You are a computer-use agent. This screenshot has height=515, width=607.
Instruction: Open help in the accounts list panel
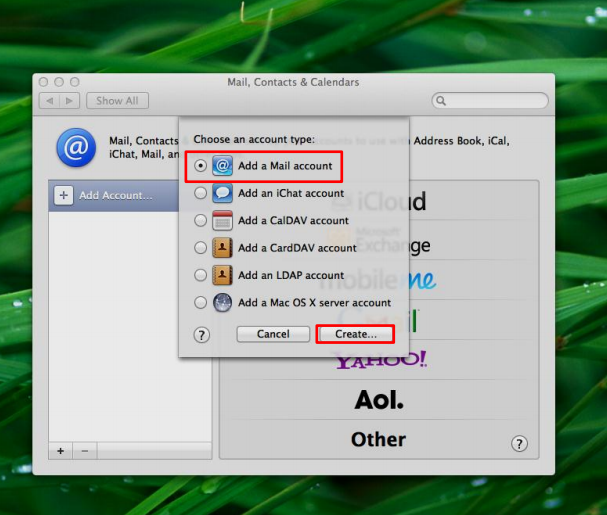coord(519,443)
